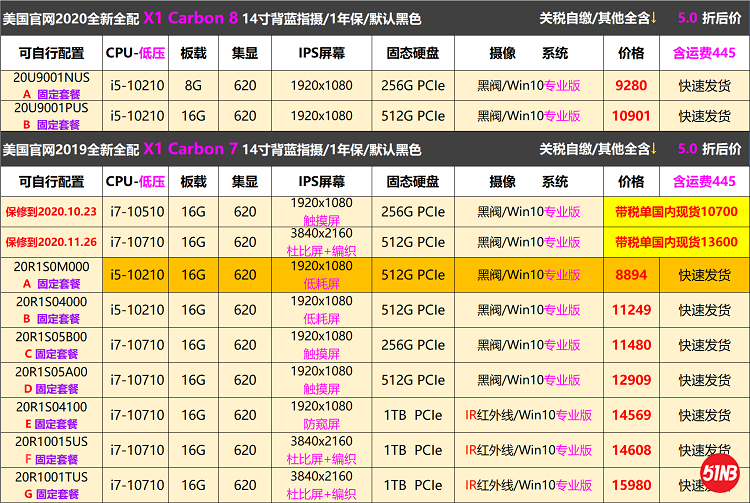Click the down arrow after 其他全含

click(x=654, y=17)
